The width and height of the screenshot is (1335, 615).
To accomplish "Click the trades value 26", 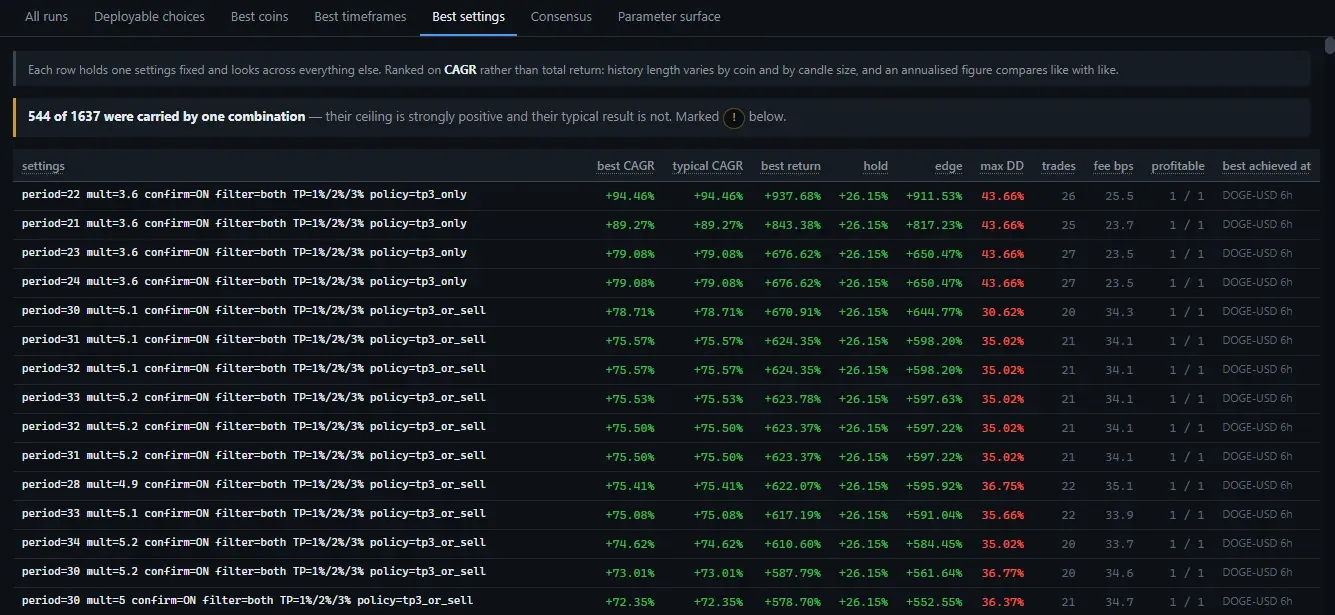I will [x=1069, y=196].
